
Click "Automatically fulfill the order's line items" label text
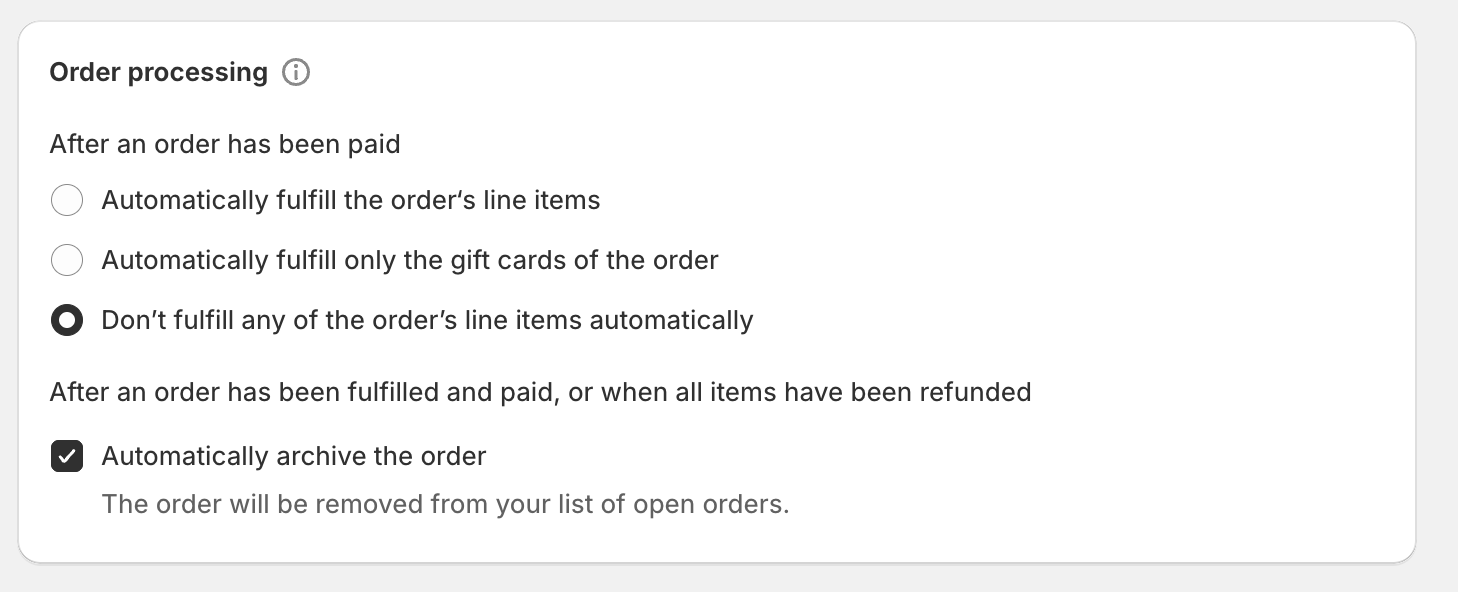pyautogui.click(x=350, y=201)
